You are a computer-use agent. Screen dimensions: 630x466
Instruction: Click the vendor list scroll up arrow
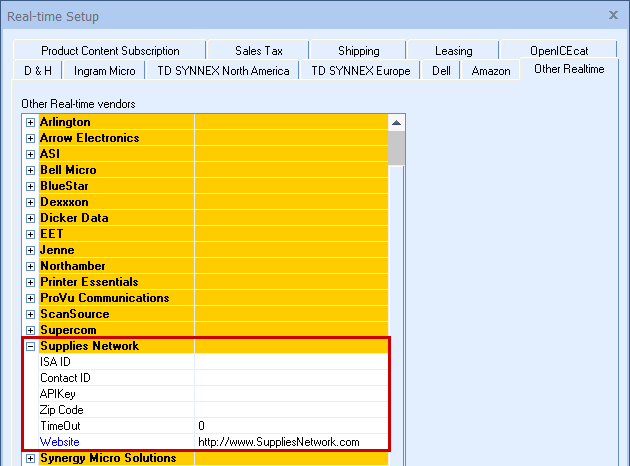pos(397,122)
